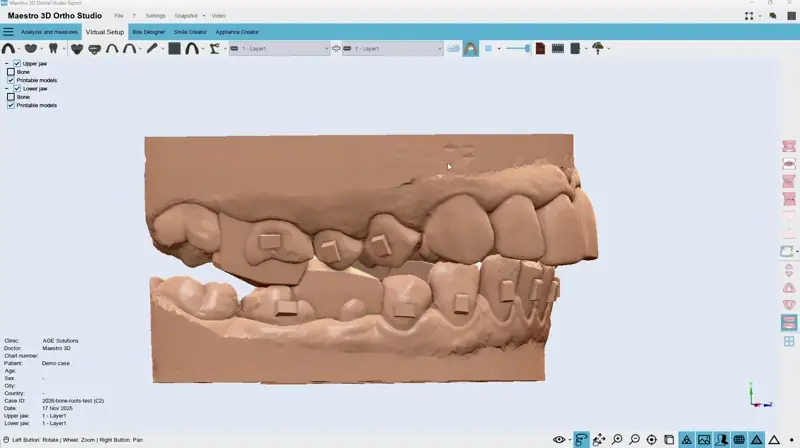Open the Video menu
The image size is (800, 448).
click(218, 16)
